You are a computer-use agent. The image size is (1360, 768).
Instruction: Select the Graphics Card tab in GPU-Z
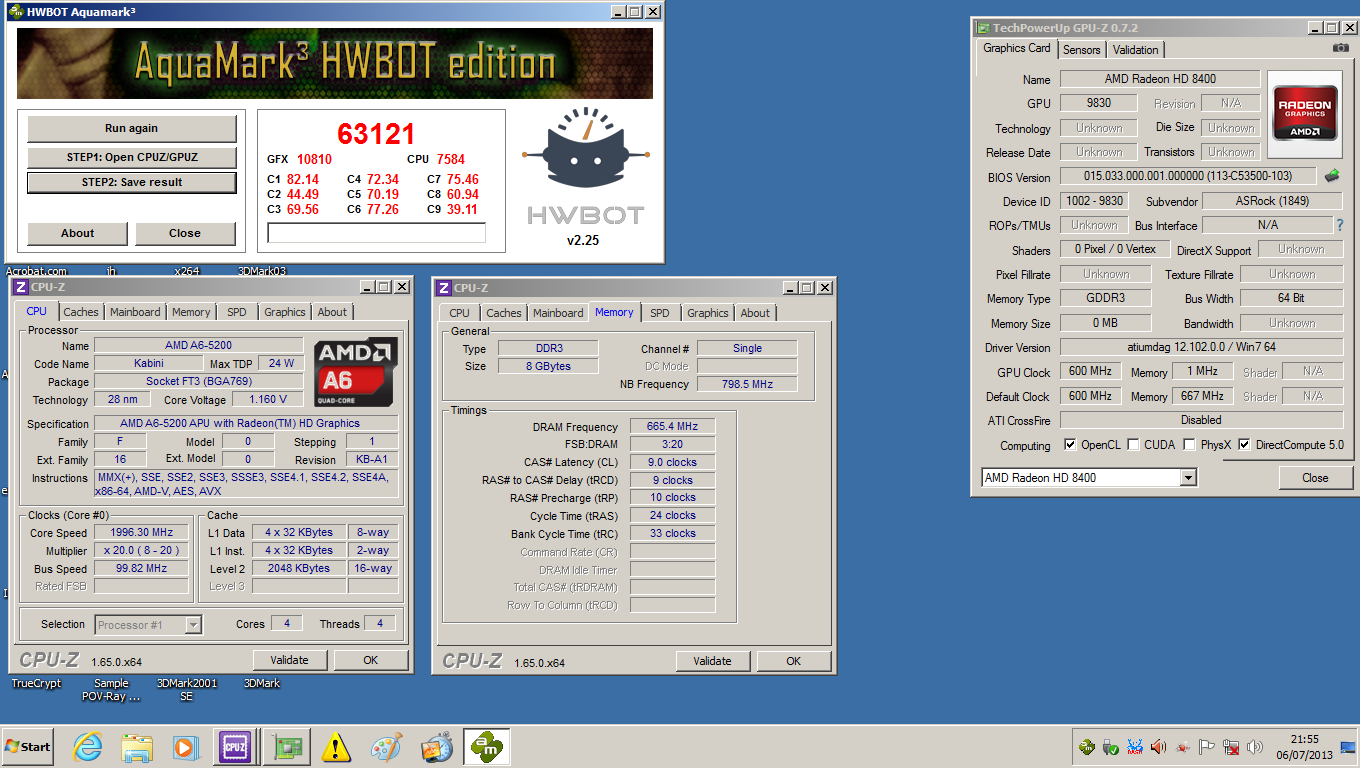click(x=1017, y=48)
